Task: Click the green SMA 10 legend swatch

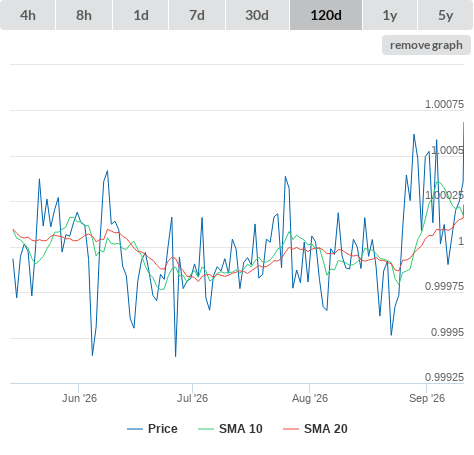Action: [x=206, y=429]
